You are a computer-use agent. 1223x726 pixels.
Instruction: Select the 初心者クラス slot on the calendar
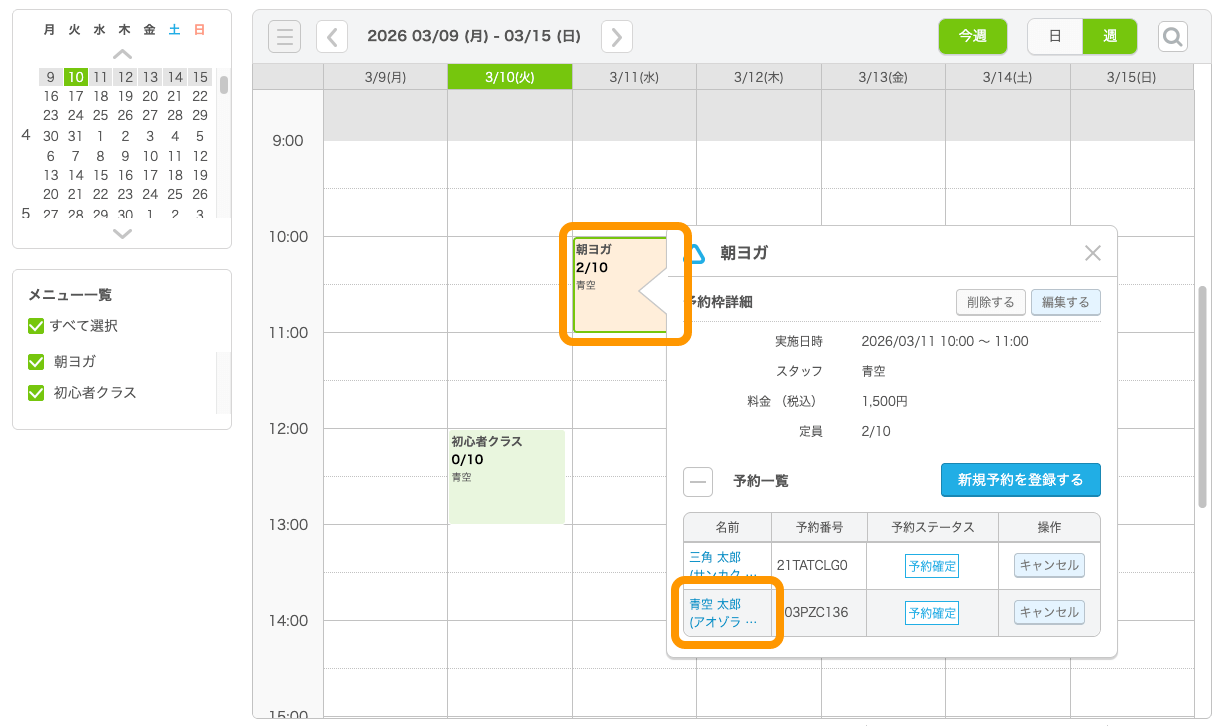pyautogui.click(x=507, y=477)
